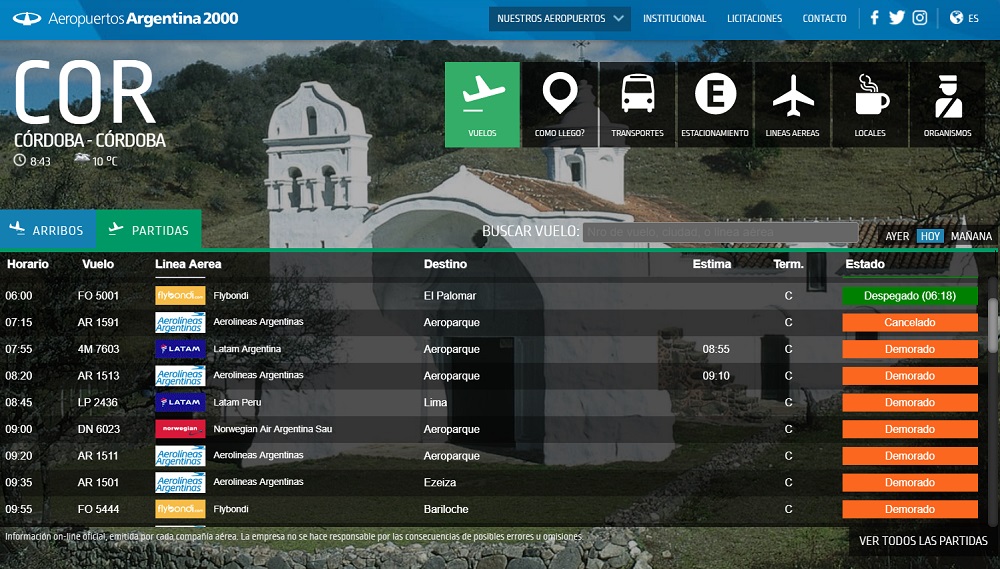Click the Demorado status on 4M 7603
The width and height of the screenshot is (1000, 569).
[909, 349]
